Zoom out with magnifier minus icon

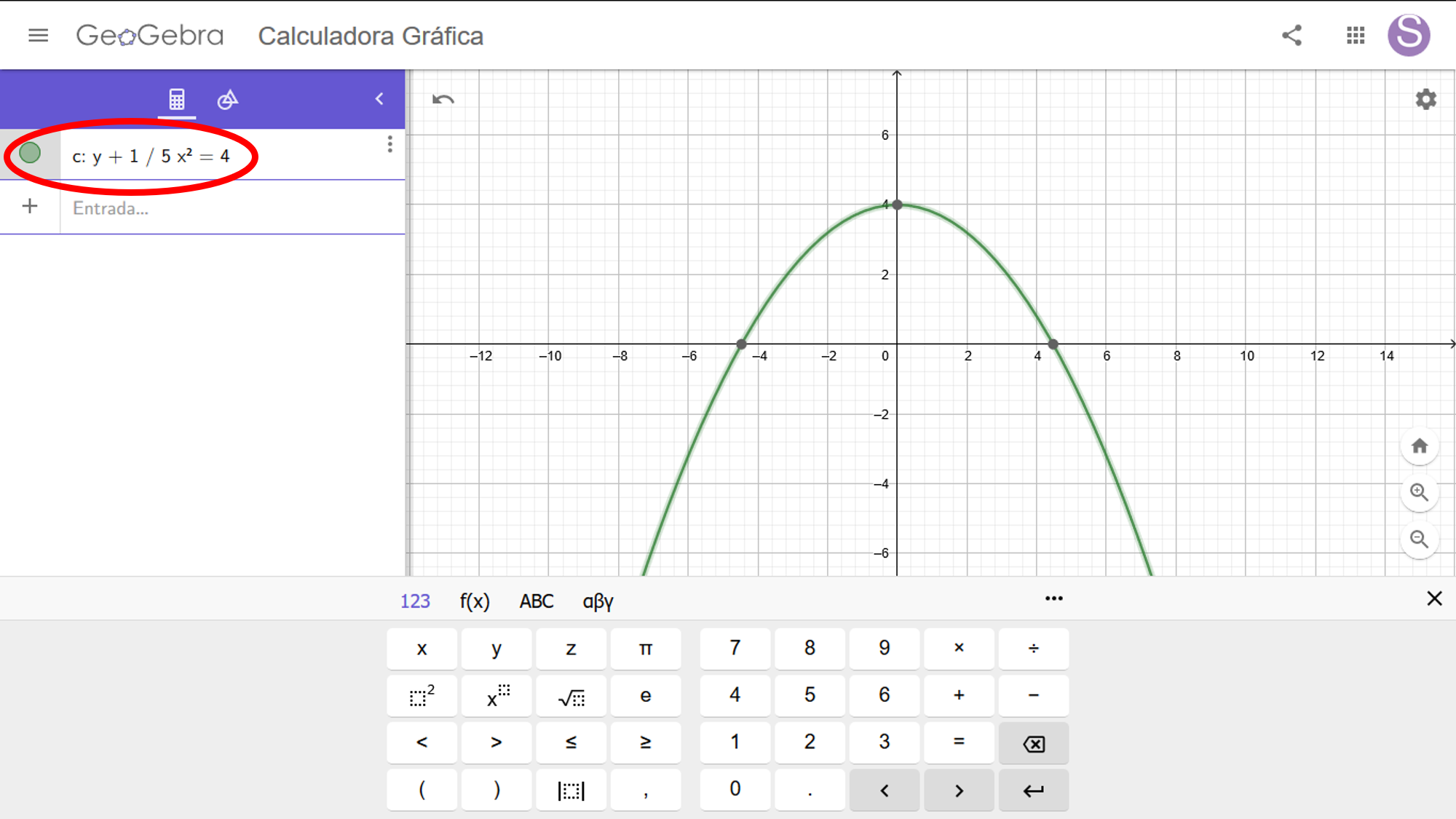click(x=1419, y=539)
